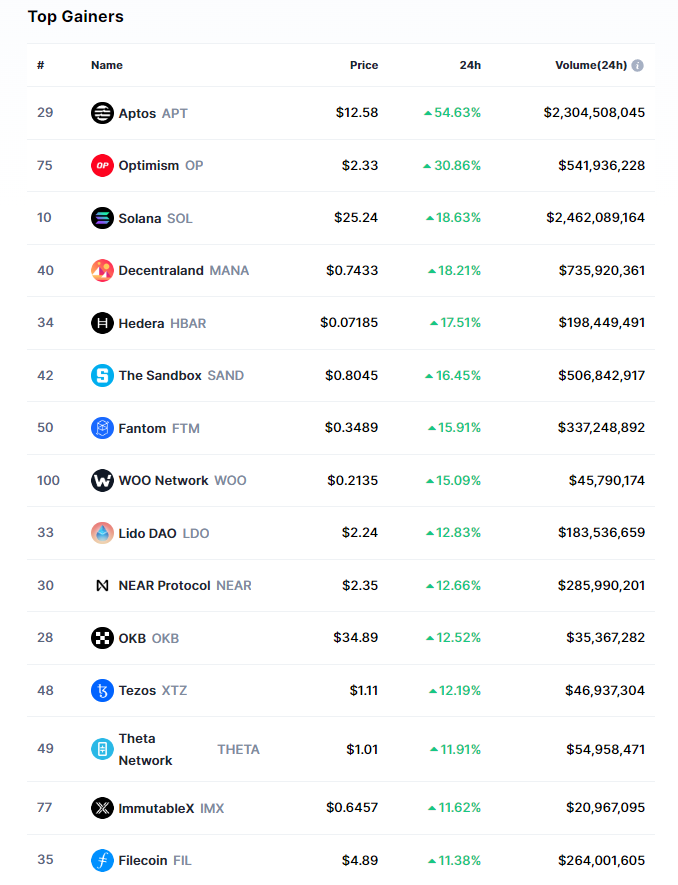Click the Lido DAO logo icon
This screenshot has width=678, height=885.
102,533
